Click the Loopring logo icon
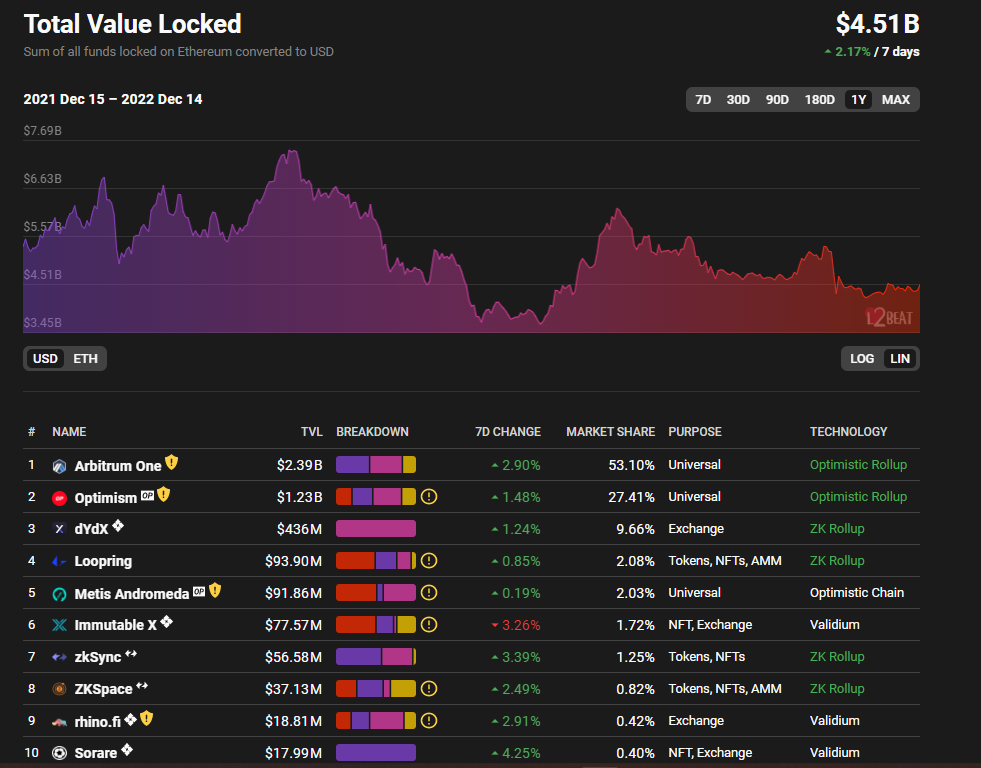 click(59, 562)
